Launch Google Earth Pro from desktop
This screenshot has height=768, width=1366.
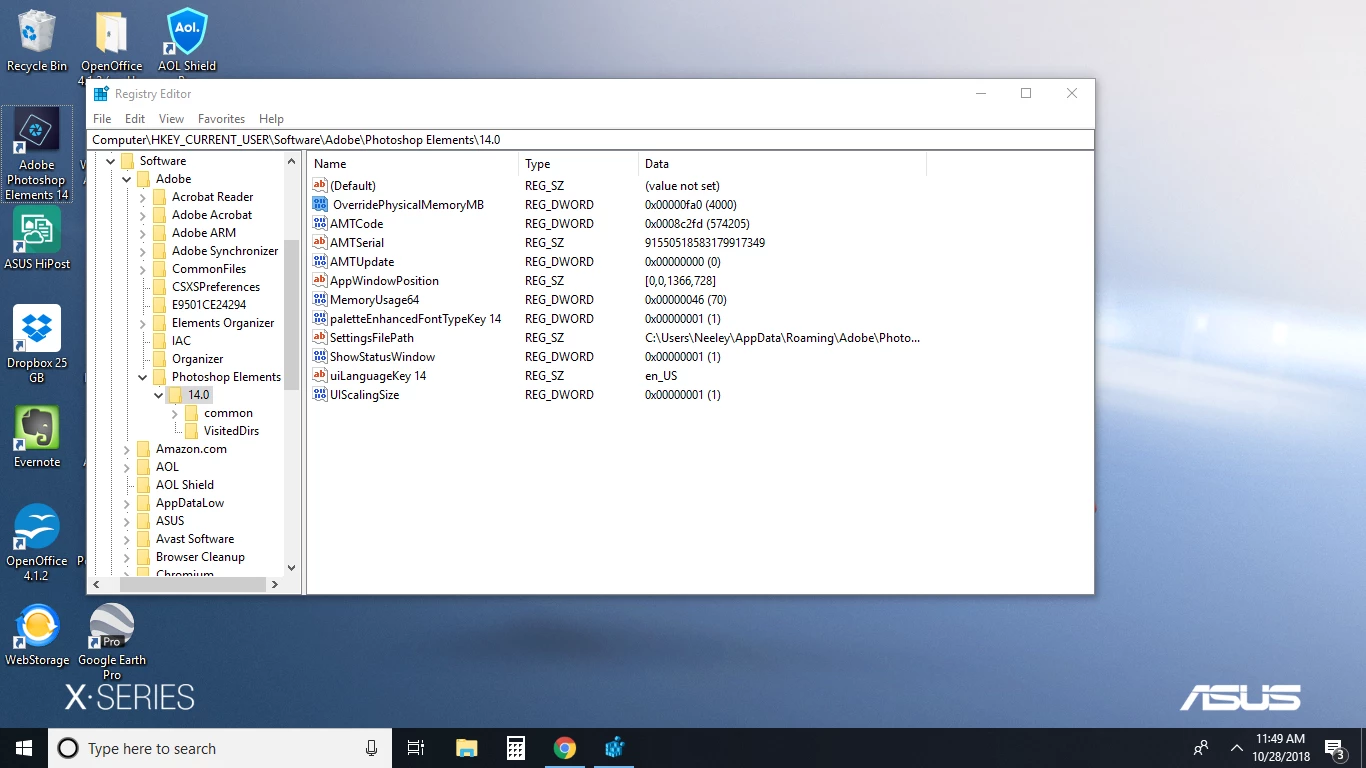112,642
